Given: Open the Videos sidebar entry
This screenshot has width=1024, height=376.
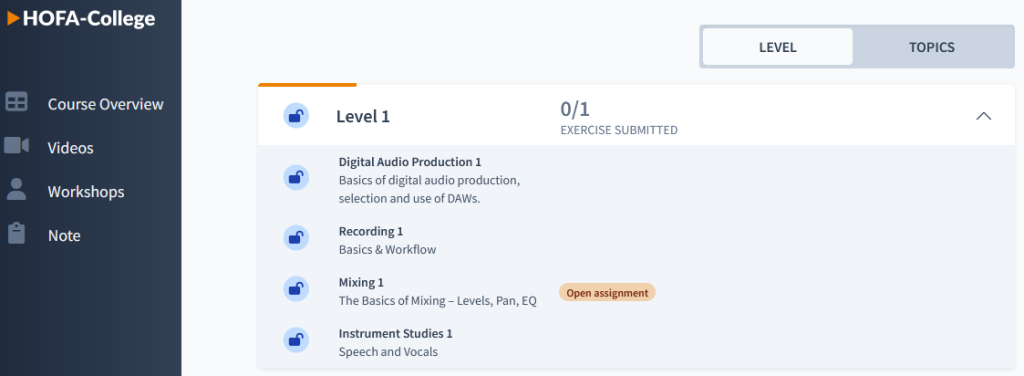Looking at the screenshot, I should click(71, 148).
